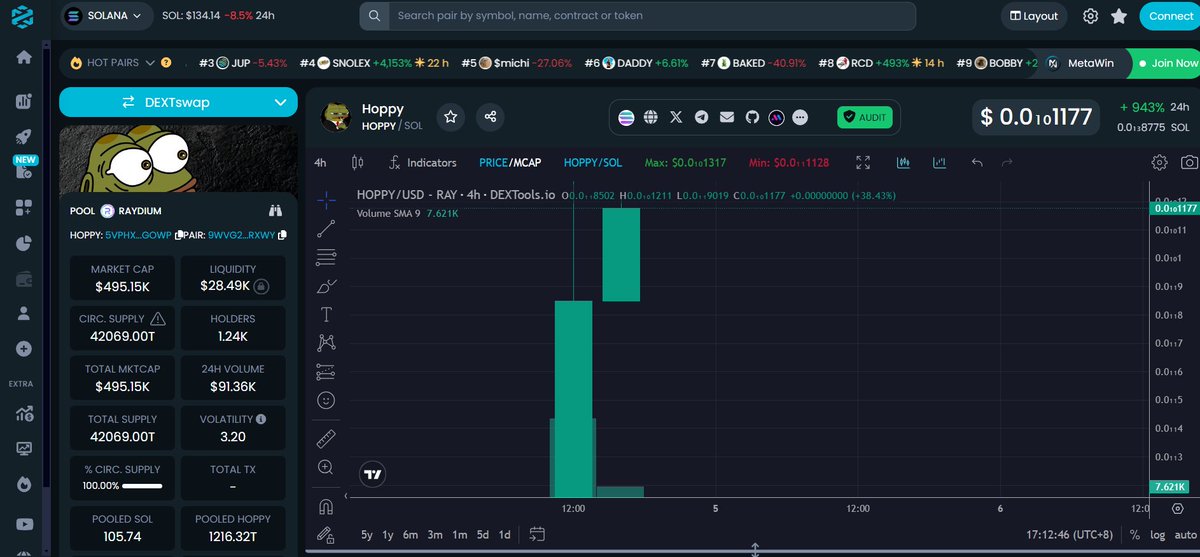Select the trend line drawing tool
Viewport: 1200px width, 557px height.
326,229
